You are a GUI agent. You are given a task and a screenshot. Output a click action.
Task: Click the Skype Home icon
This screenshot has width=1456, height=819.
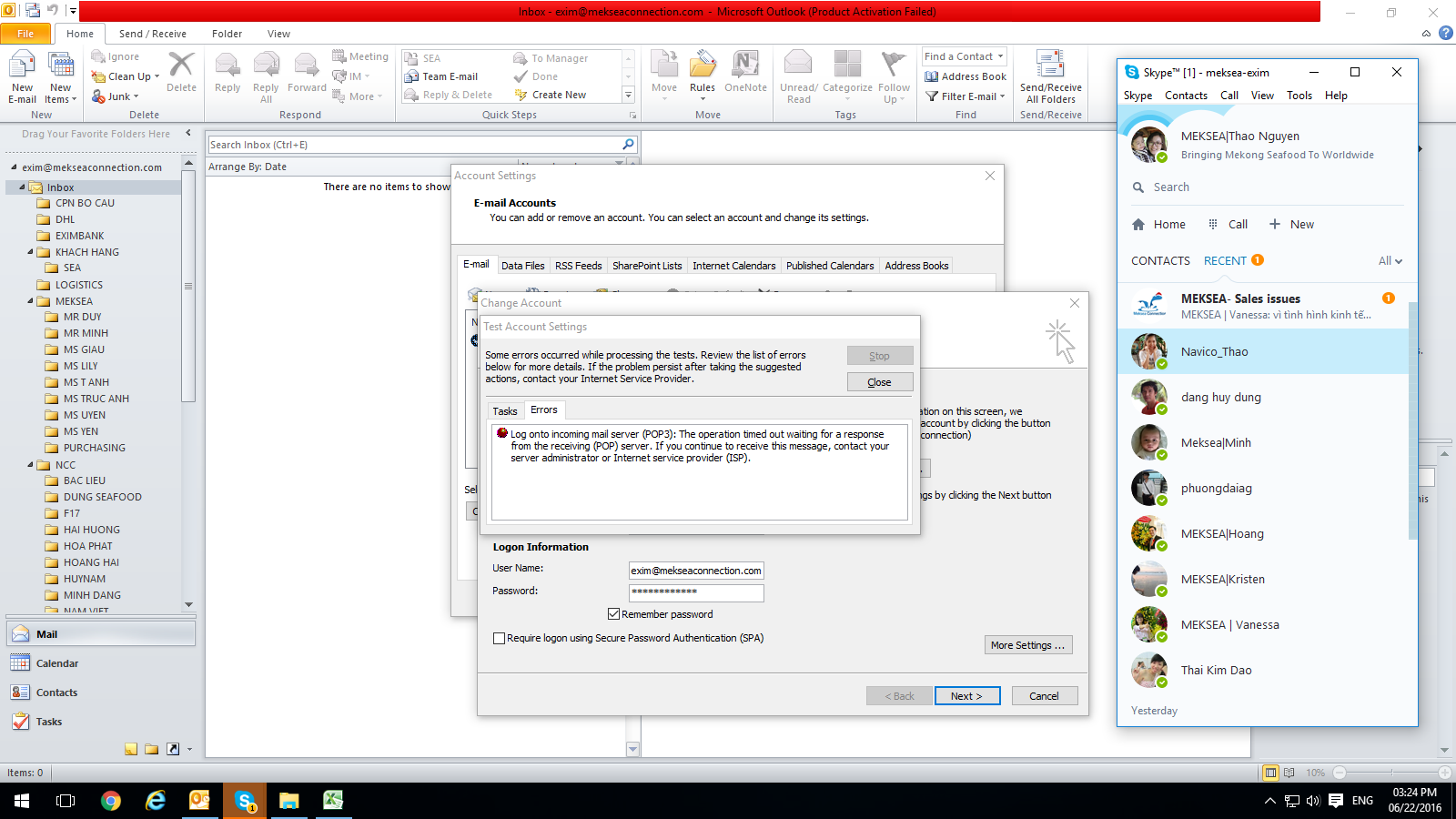tap(1138, 224)
